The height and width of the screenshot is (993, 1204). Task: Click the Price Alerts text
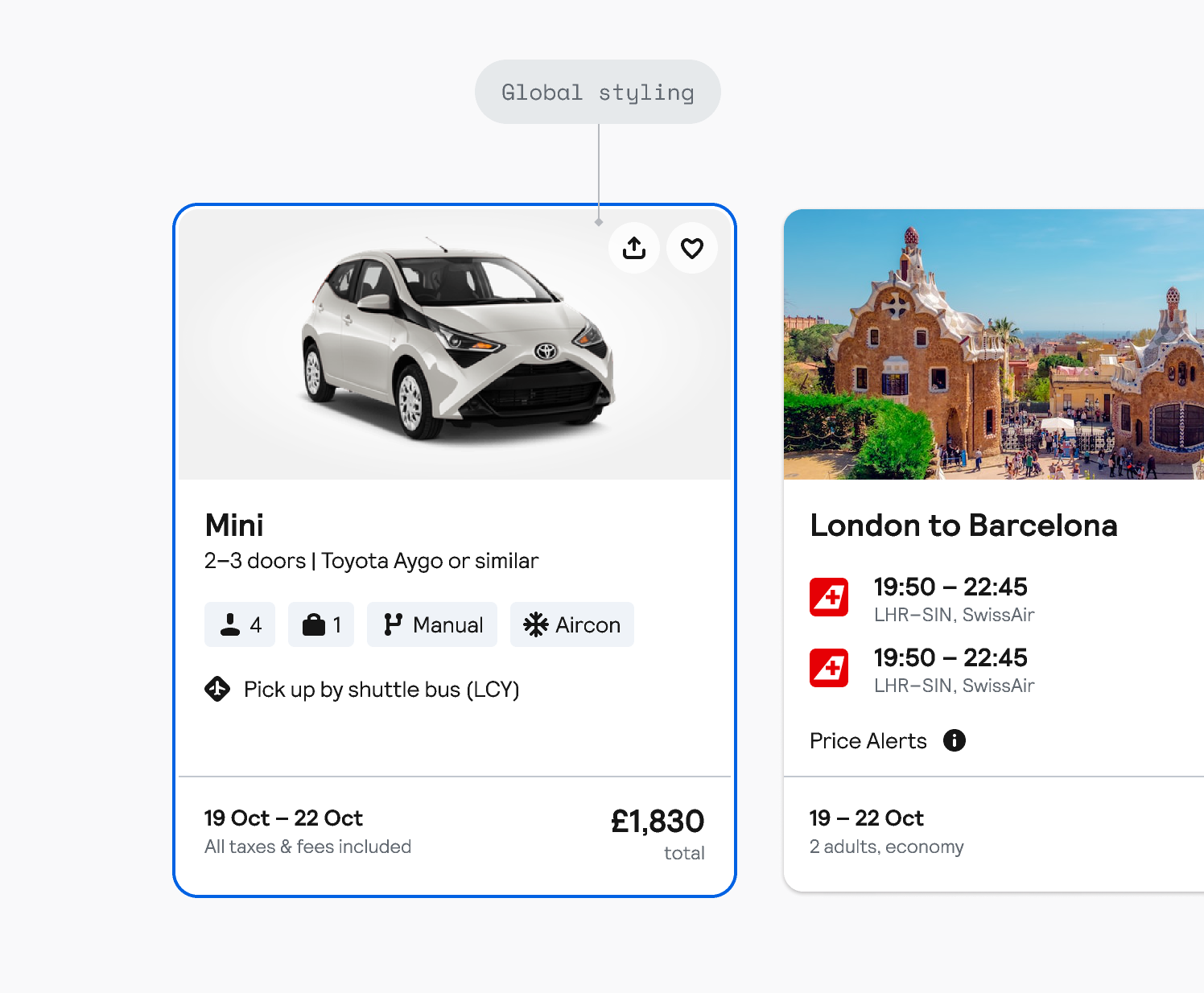point(868,741)
